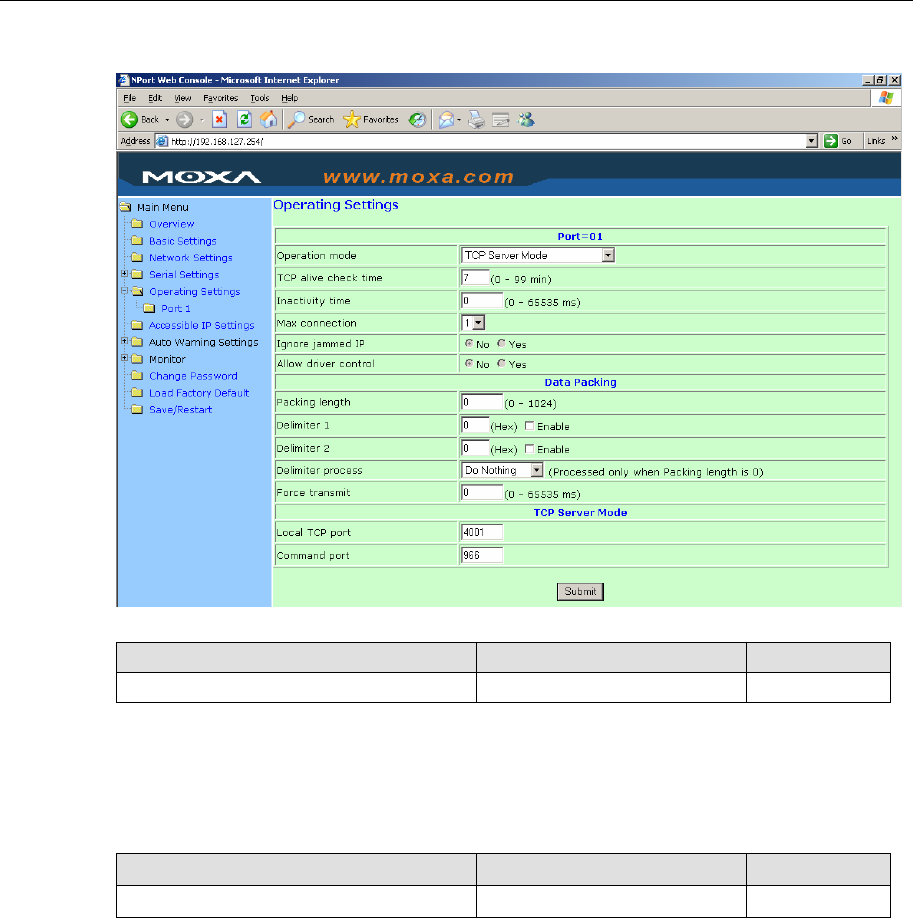913x918 pixels.
Task: Open the Back button history dropdown arrow
Action: click(x=167, y=120)
